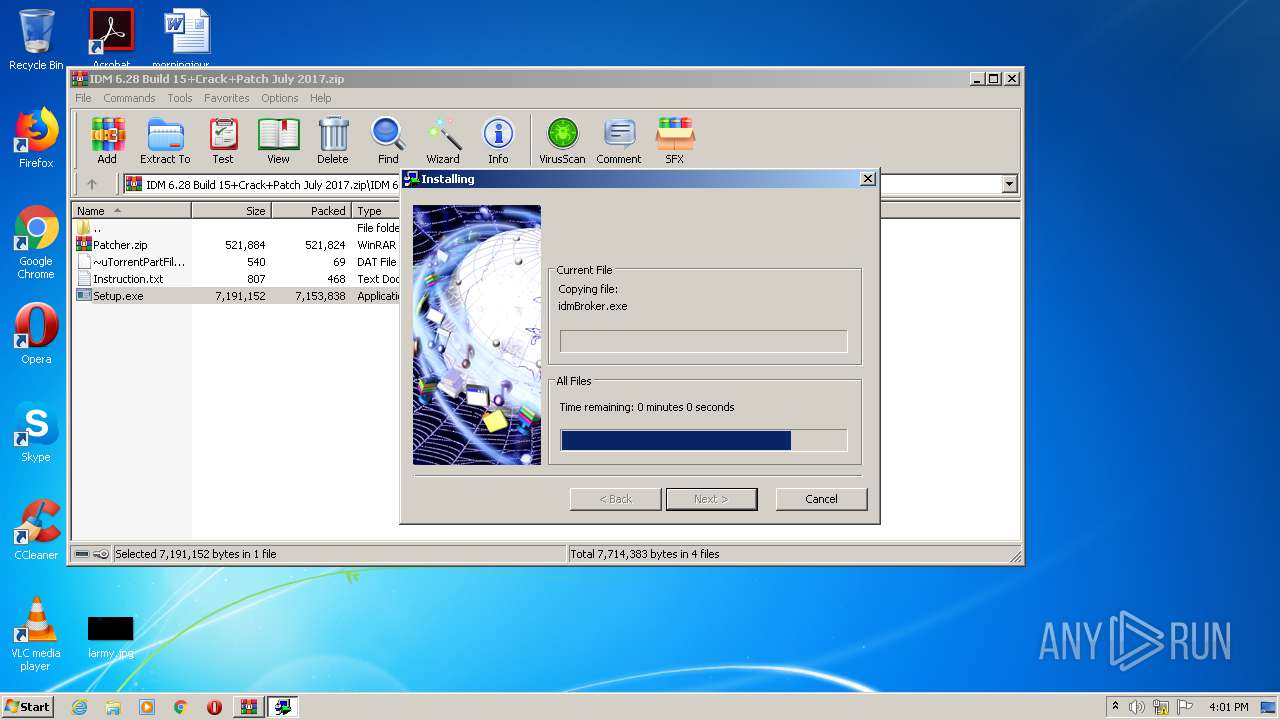Viewport: 1280px width, 720px height.
Task: Run VirusScan from the toolbar
Action: (x=562, y=140)
